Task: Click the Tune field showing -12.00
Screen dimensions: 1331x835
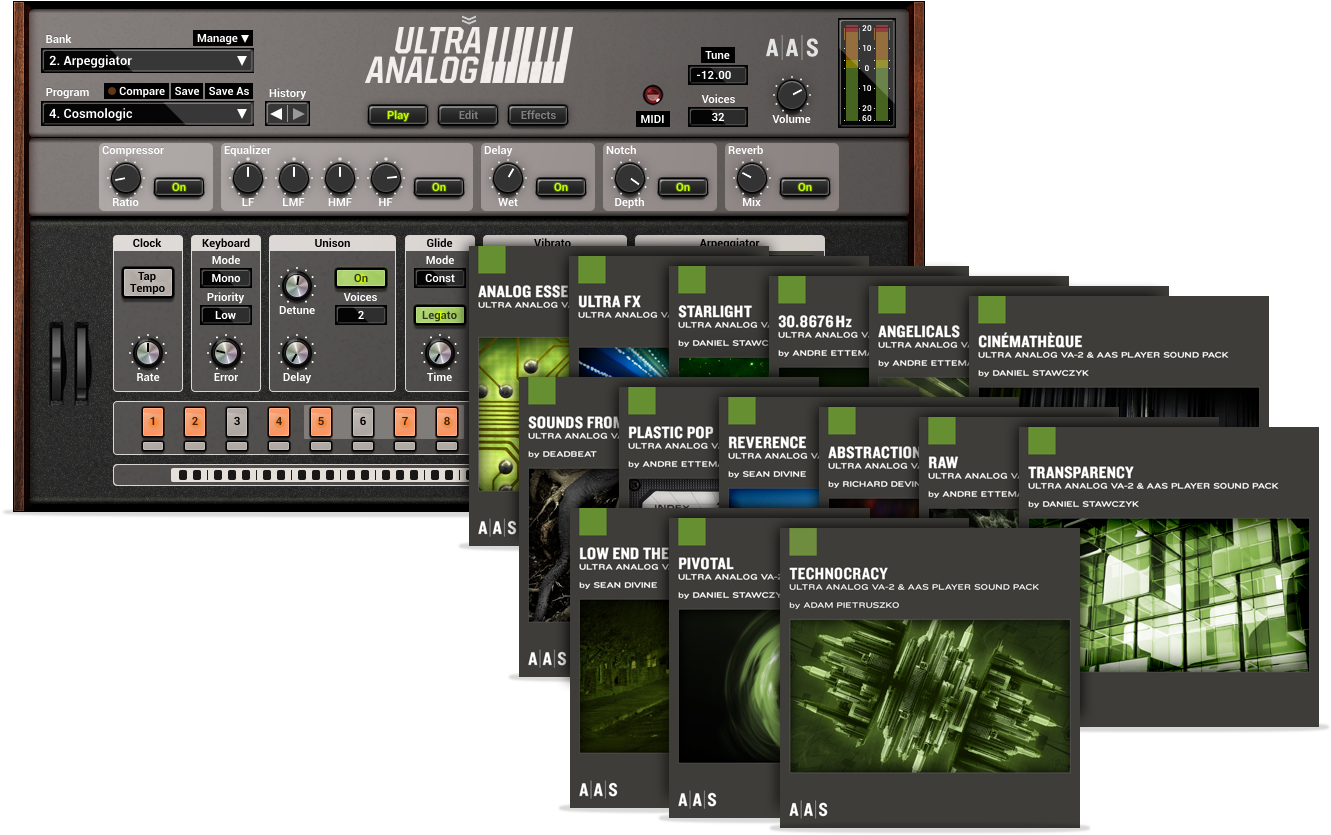Action: 716,75
